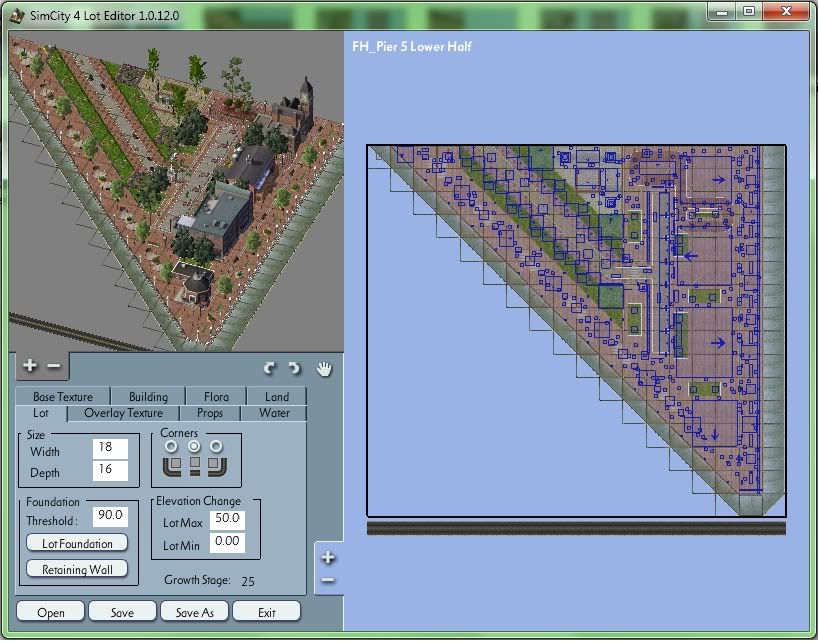Click the left corner shape icon
The image size is (819, 642).
pyautogui.click(x=172, y=466)
